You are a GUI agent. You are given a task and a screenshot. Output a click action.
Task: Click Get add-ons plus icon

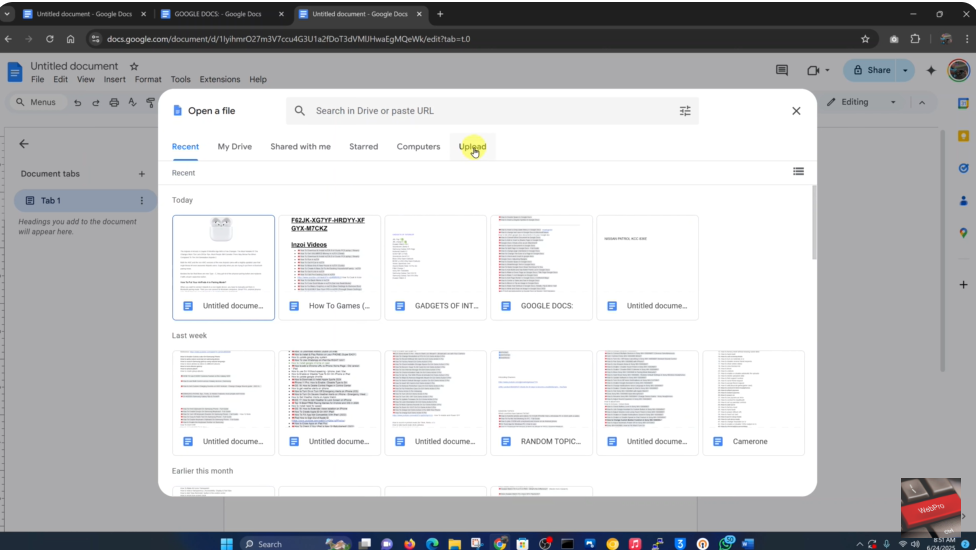point(963,284)
